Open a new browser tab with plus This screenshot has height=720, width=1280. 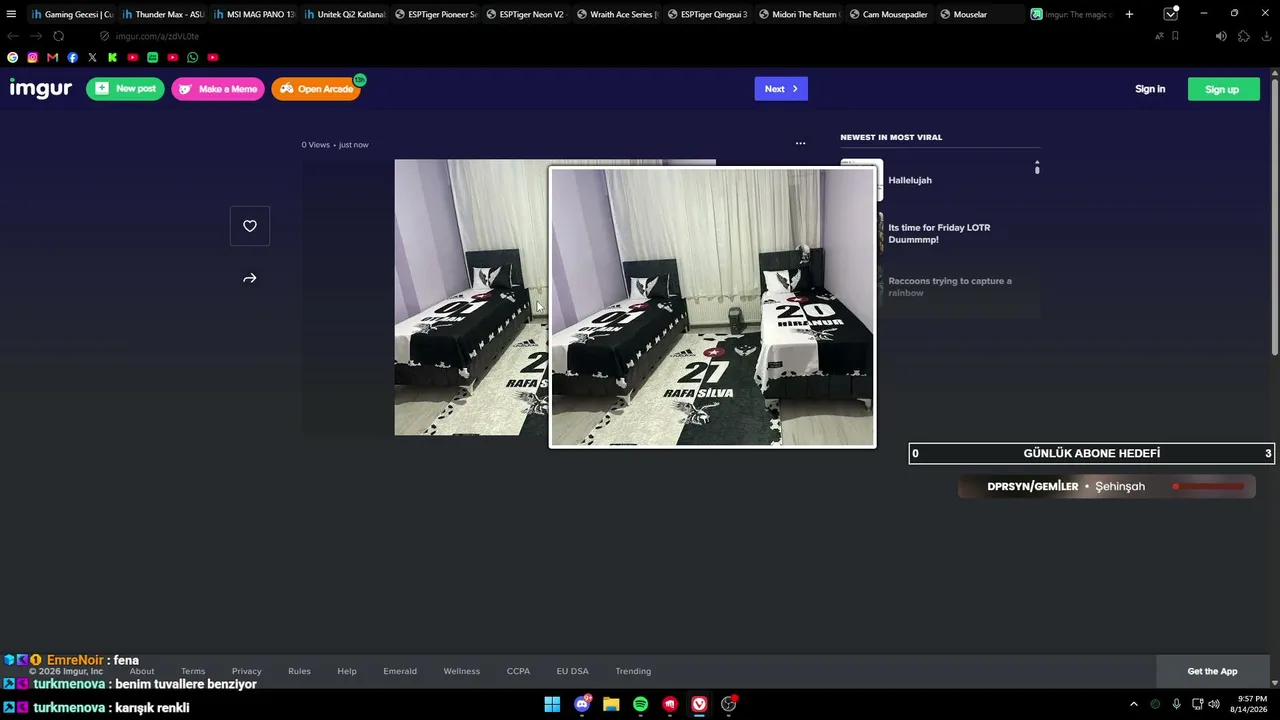click(x=1129, y=14)
